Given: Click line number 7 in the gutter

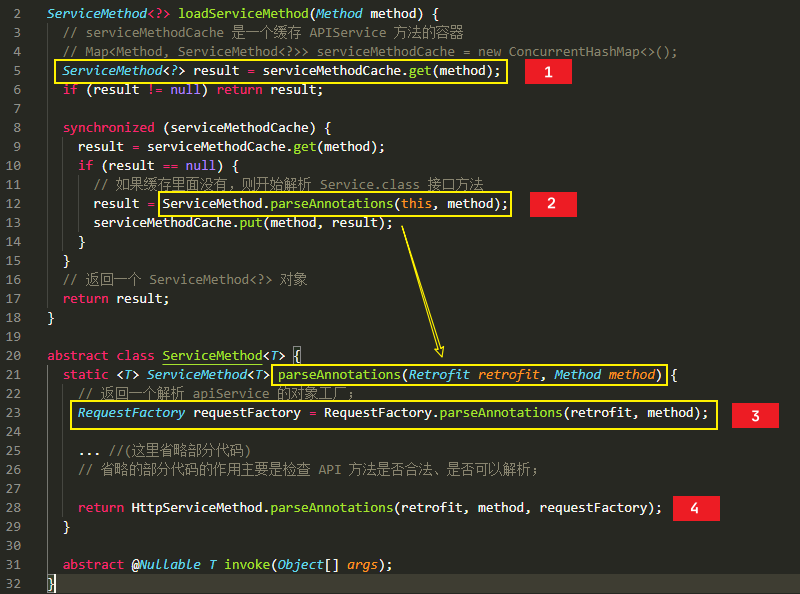Looking at the screenshot, I should [x=17, y=109].
